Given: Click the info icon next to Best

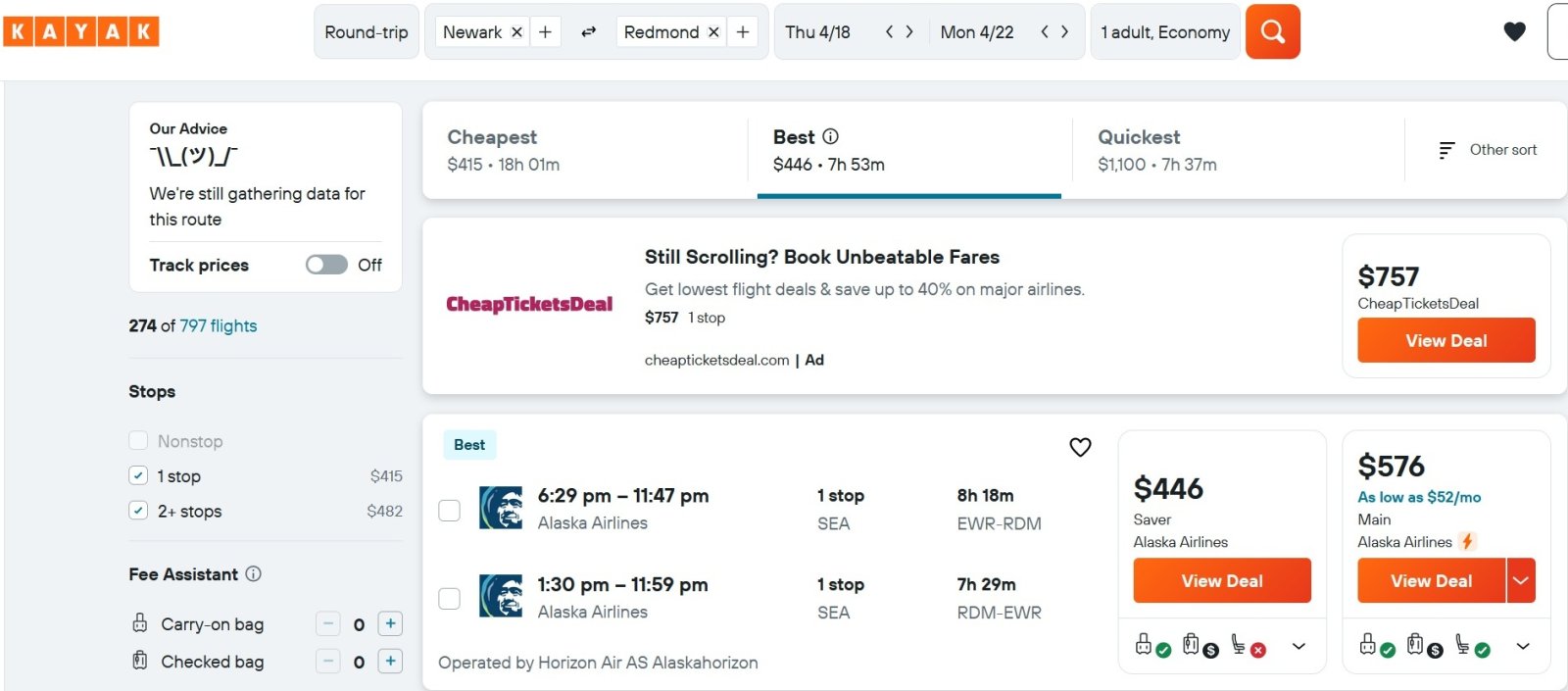Looking at the screenshot, I should pos(830,136).
